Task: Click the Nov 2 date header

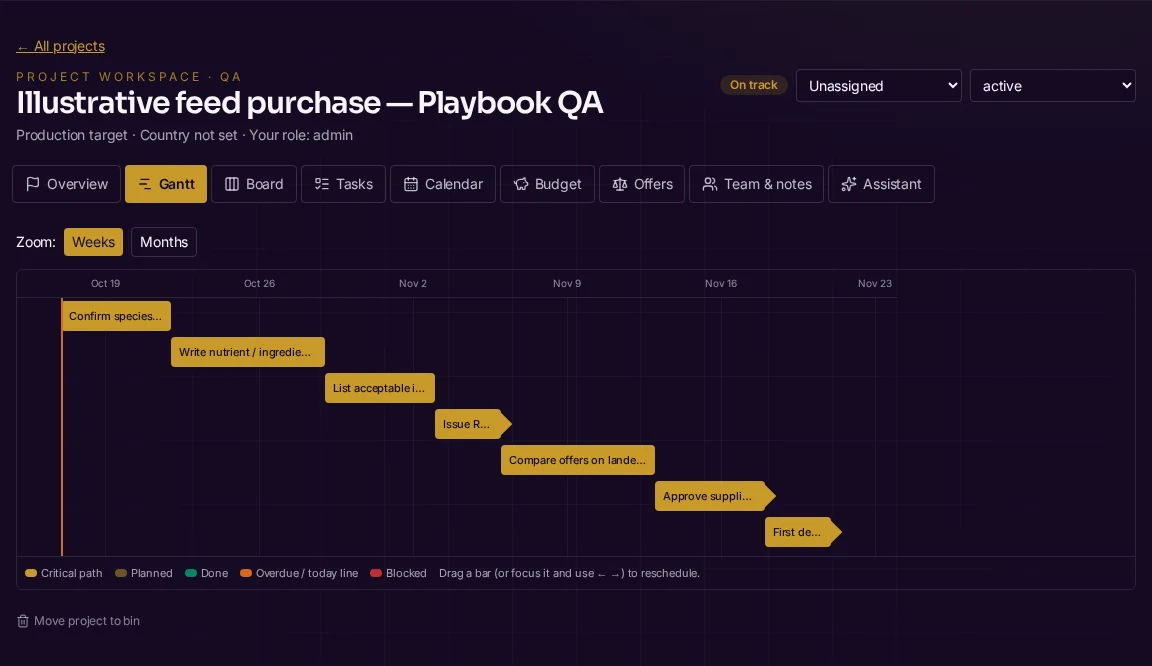Action: (x=413, y=284)
